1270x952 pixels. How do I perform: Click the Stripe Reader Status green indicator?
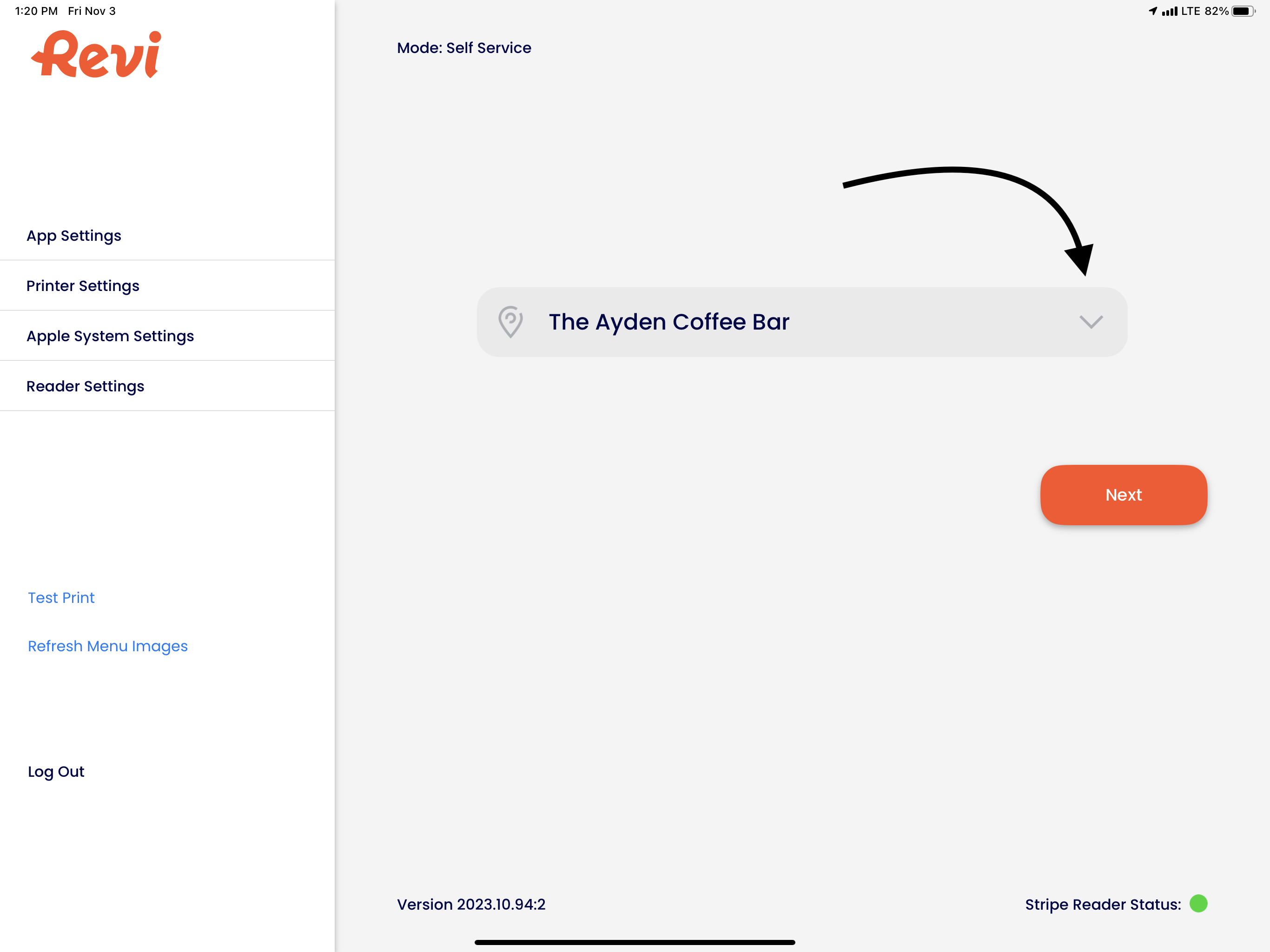(x=1200, y=904)
